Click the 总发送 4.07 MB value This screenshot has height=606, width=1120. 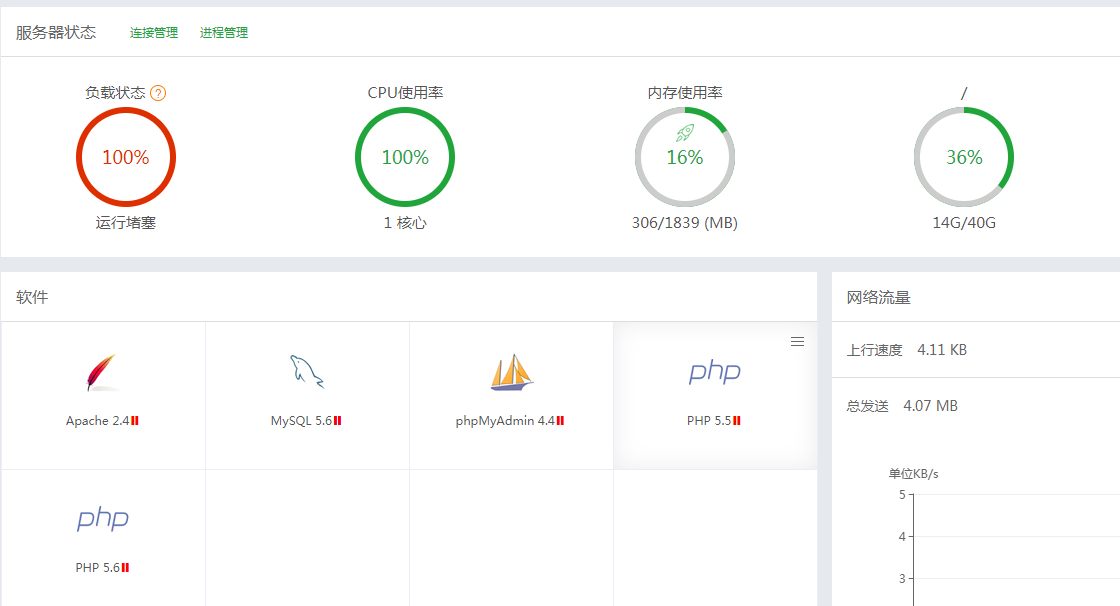pyautogui.click(x=930, y=406)
